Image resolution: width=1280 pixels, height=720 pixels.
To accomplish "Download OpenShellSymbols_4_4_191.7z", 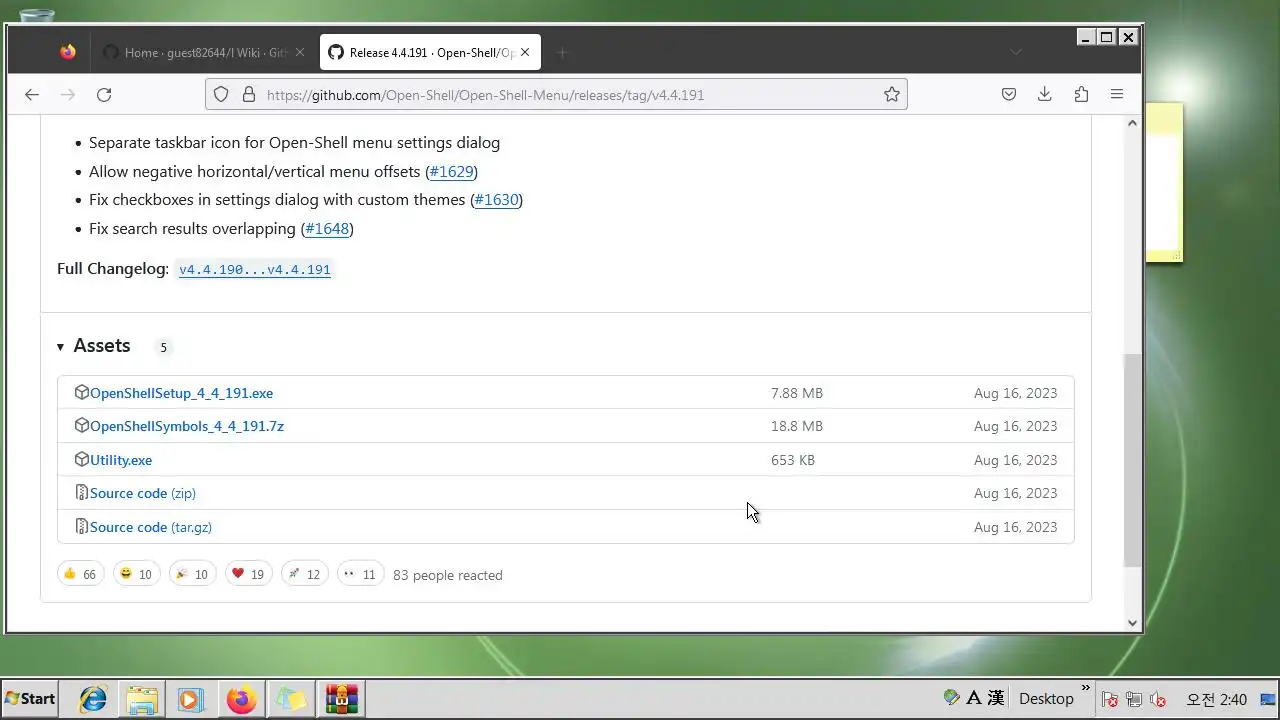I will click(187, 426).
